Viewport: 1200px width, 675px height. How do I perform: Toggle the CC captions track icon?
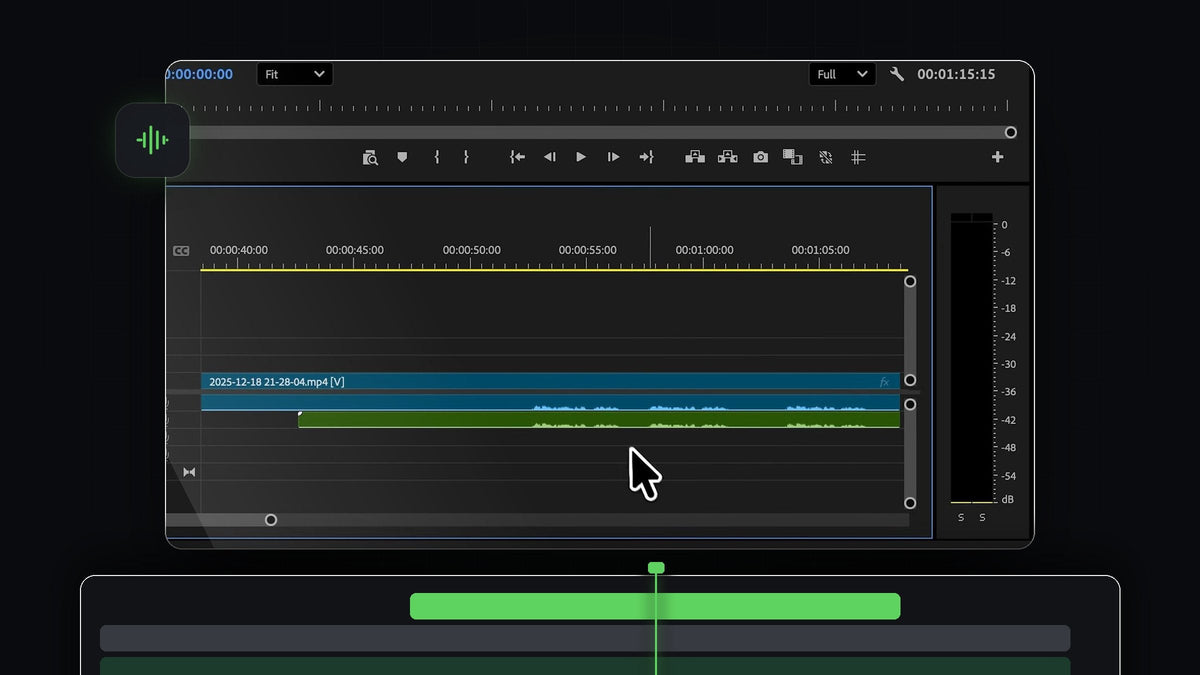[181, 251]
